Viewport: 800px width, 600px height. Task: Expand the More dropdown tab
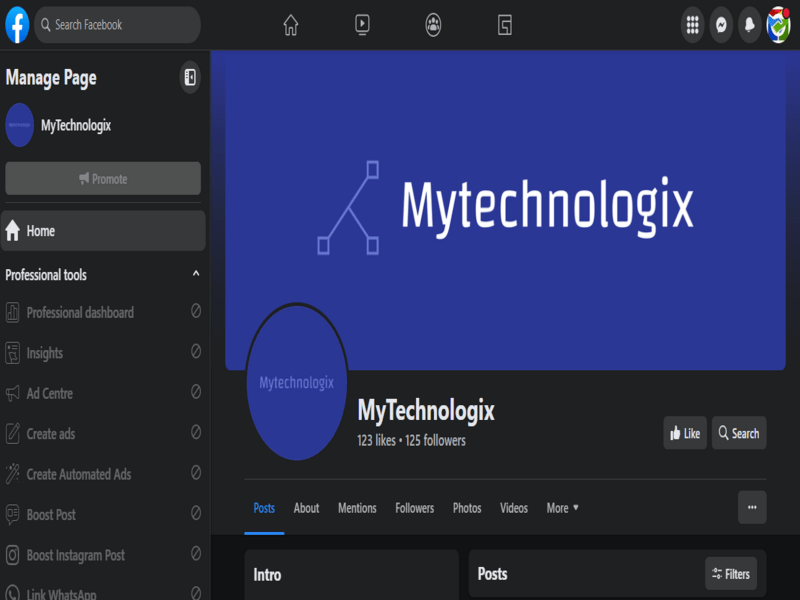tap(563, 508)
